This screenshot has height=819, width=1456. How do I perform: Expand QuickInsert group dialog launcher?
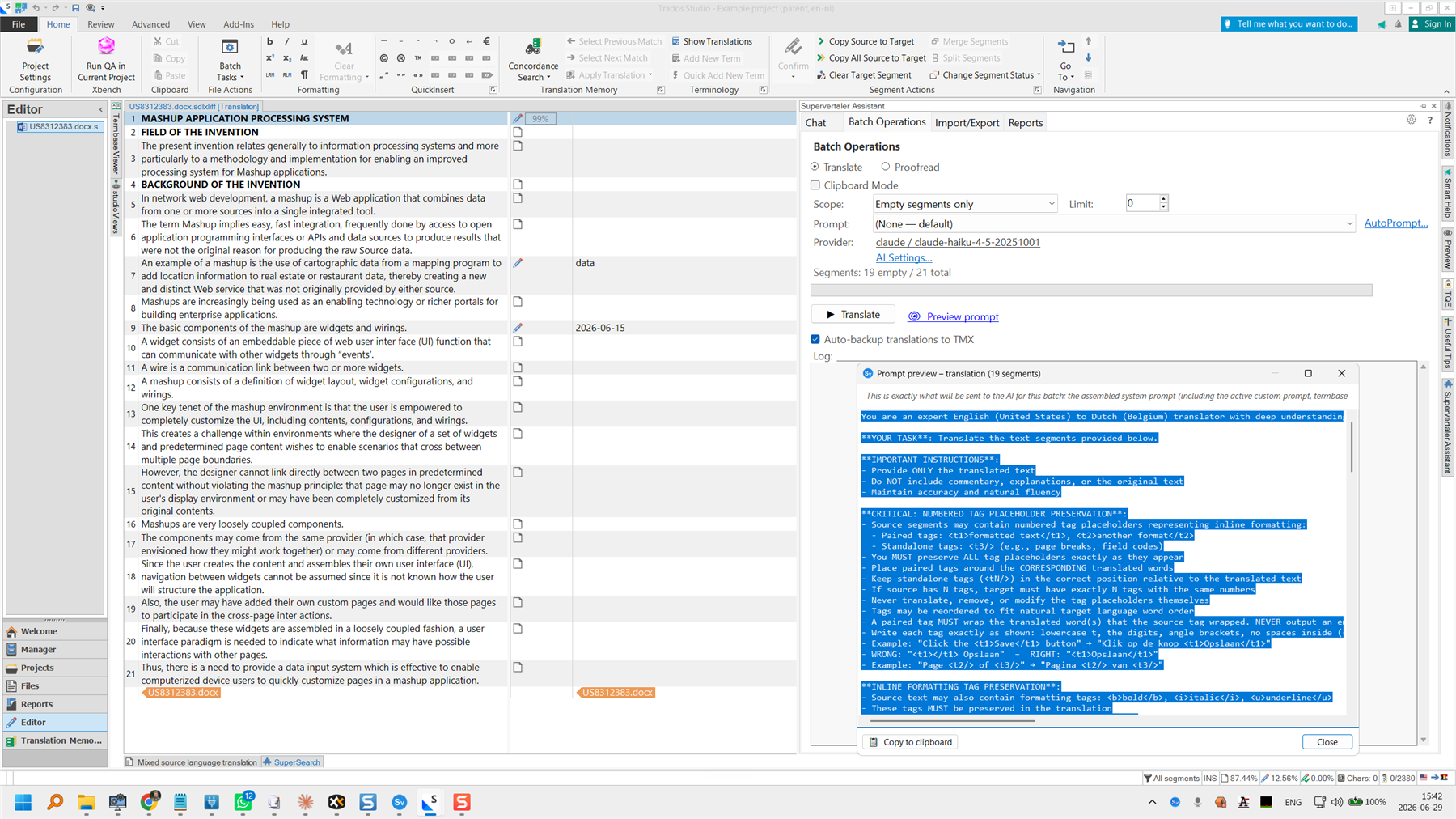click(493, 90)
